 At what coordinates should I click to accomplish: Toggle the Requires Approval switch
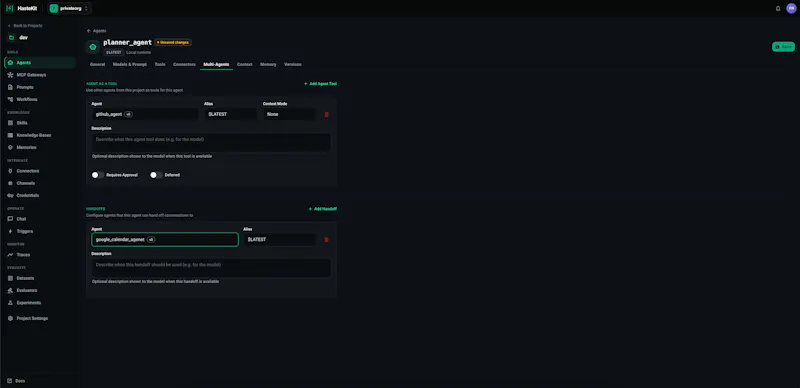97,175
